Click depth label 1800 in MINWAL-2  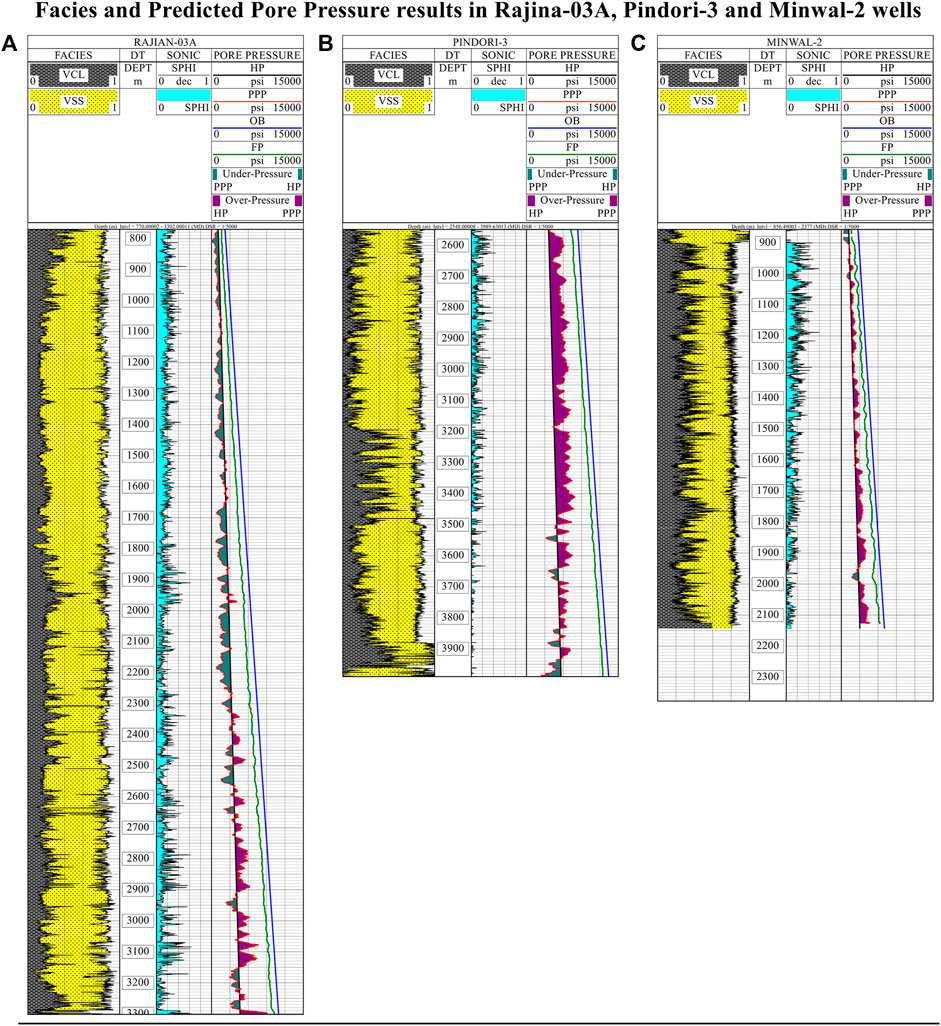tap(767, 522)
